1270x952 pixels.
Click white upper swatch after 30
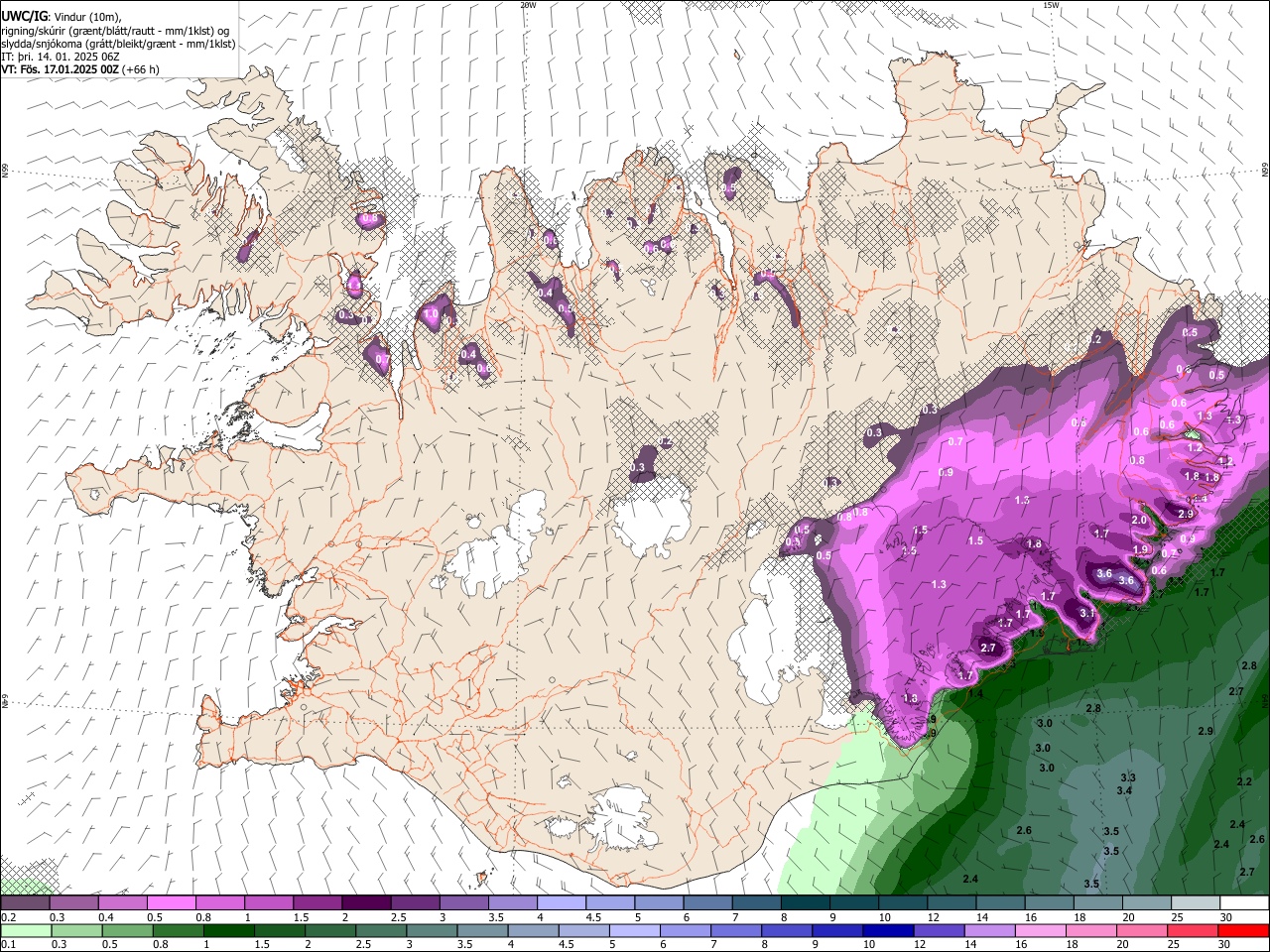(1244, 903)
